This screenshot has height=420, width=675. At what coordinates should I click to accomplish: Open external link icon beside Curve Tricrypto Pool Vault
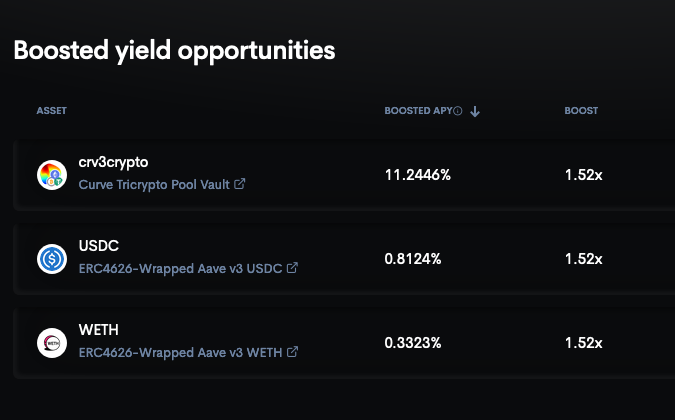point(240,184)
